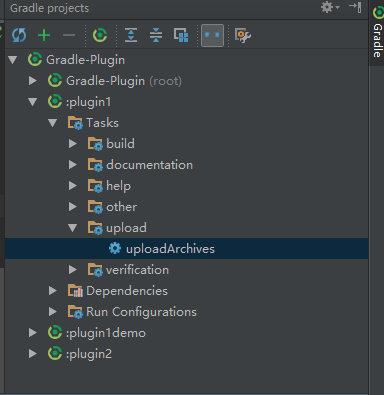This screenshot has height=395, width=384.
Task: Click the Collapse All toolbar icon
Action: [156, 35]
